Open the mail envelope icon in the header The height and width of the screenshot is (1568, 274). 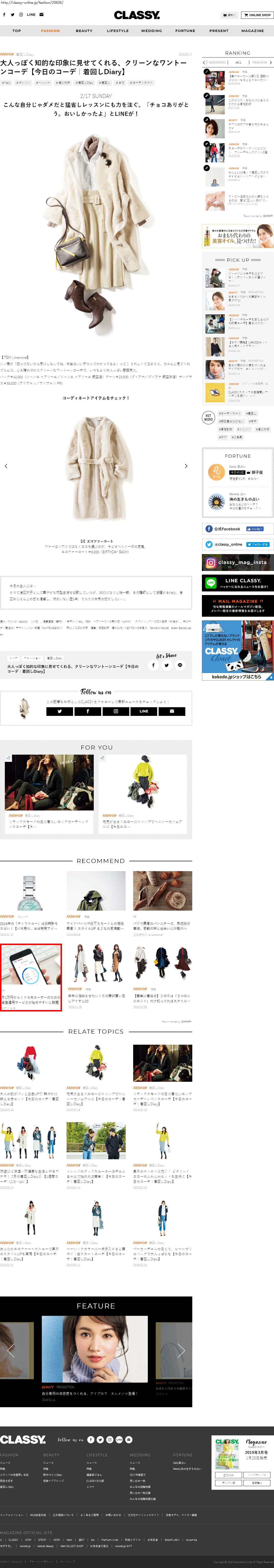tap(41, 15)
